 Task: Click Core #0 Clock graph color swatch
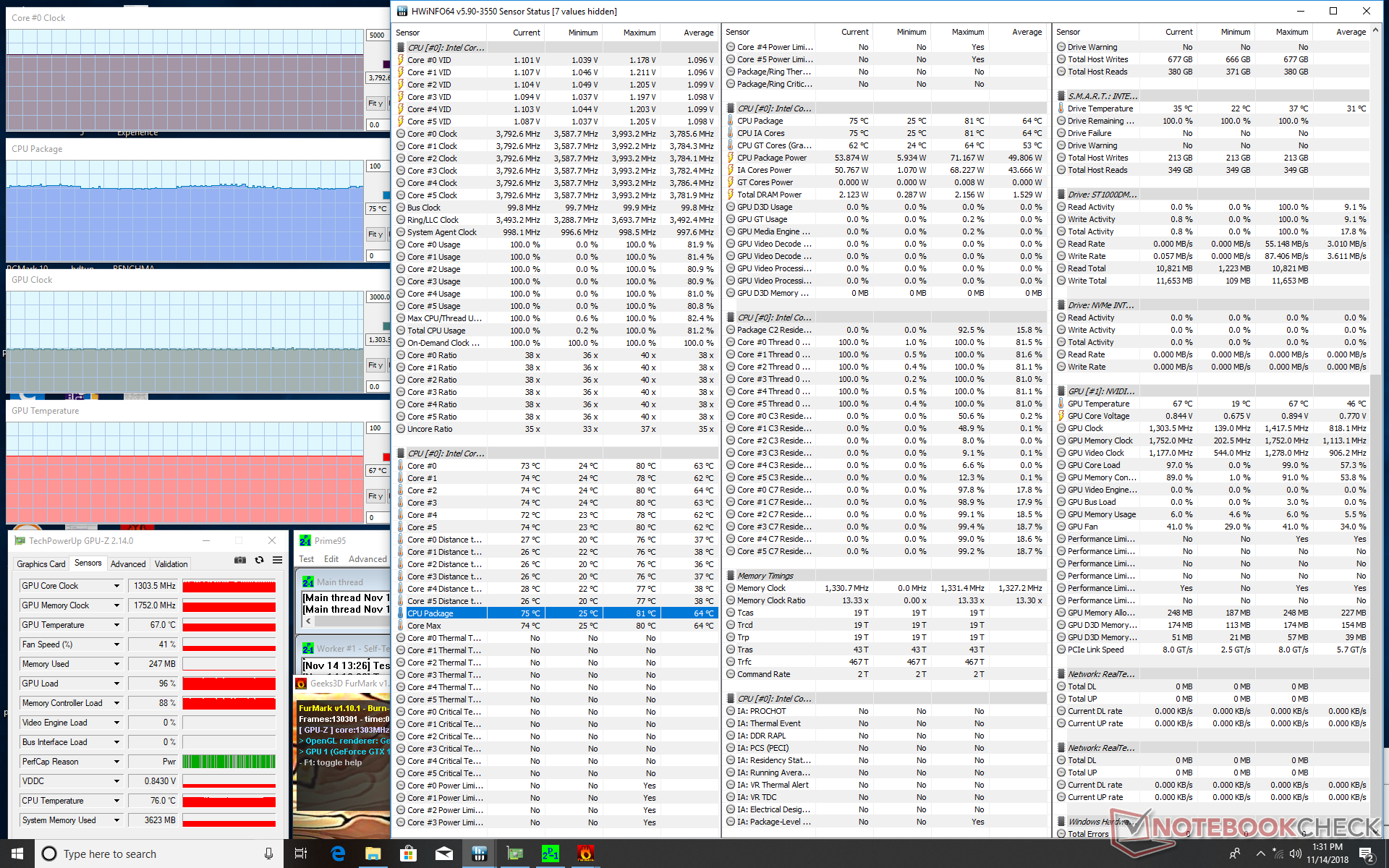386,64
